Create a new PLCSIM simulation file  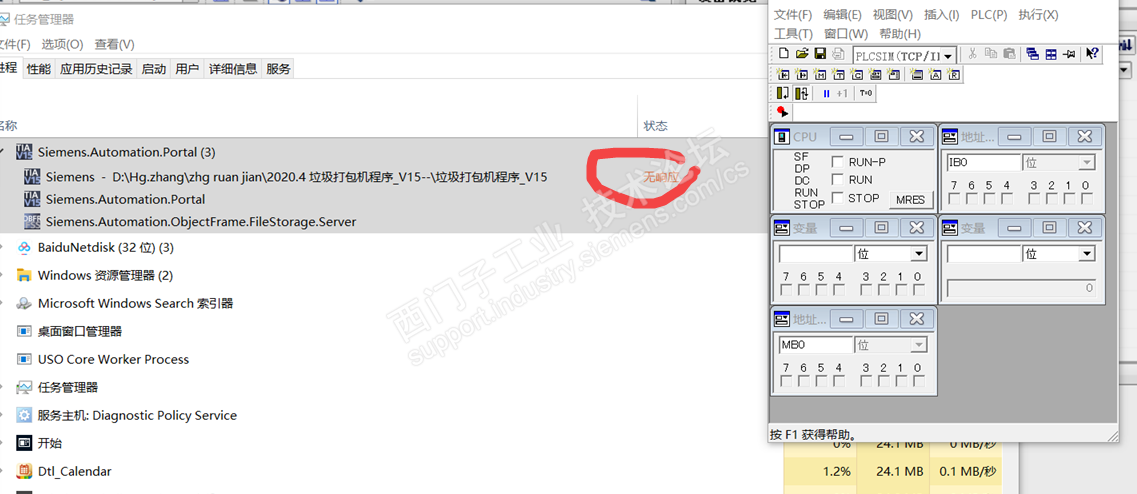(784, 54)
